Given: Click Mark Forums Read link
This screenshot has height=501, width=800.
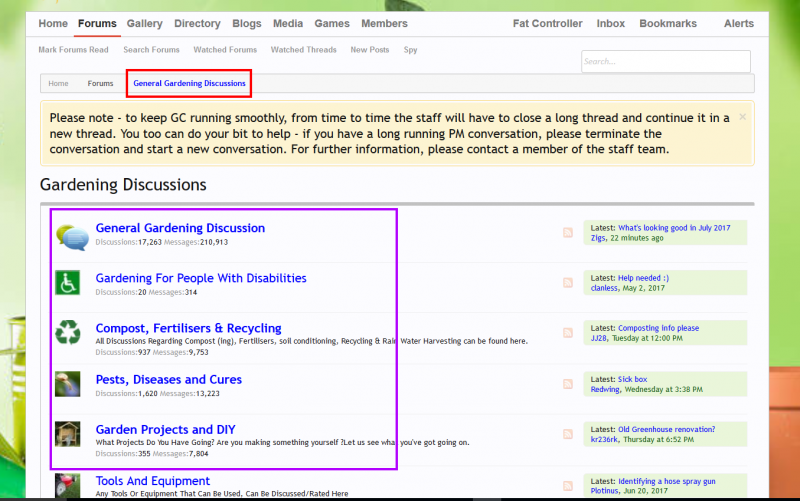Looking at the screenshot, I should [74, 49].
